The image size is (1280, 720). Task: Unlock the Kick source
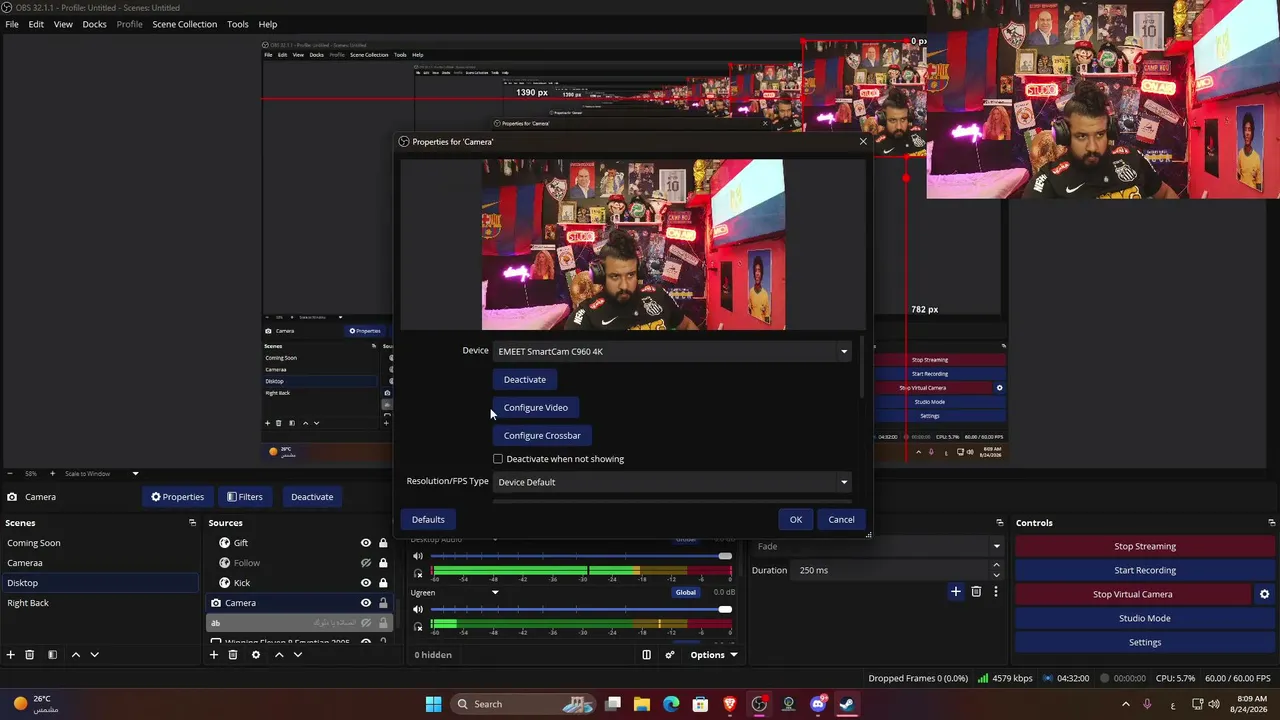click(x=383, y=583)
